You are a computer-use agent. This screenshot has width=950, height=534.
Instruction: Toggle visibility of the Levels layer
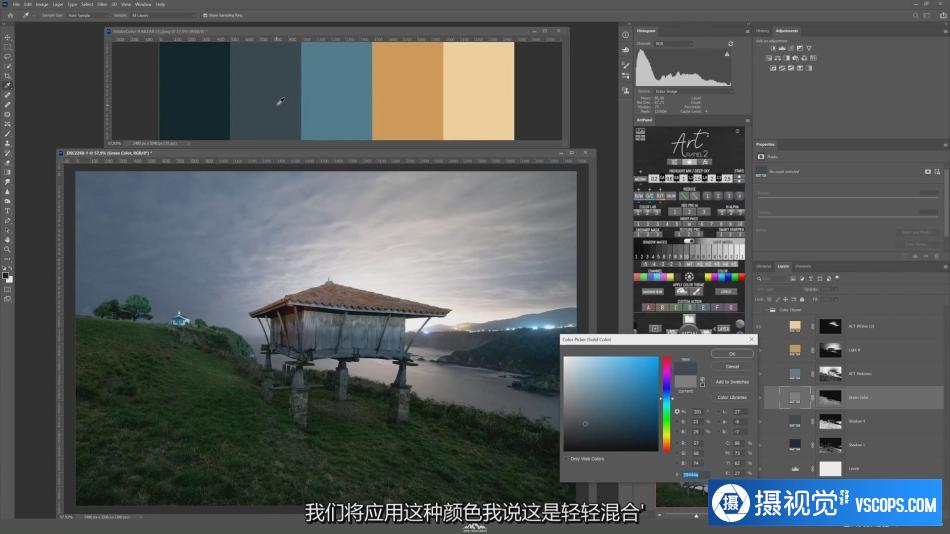point(760,469)
